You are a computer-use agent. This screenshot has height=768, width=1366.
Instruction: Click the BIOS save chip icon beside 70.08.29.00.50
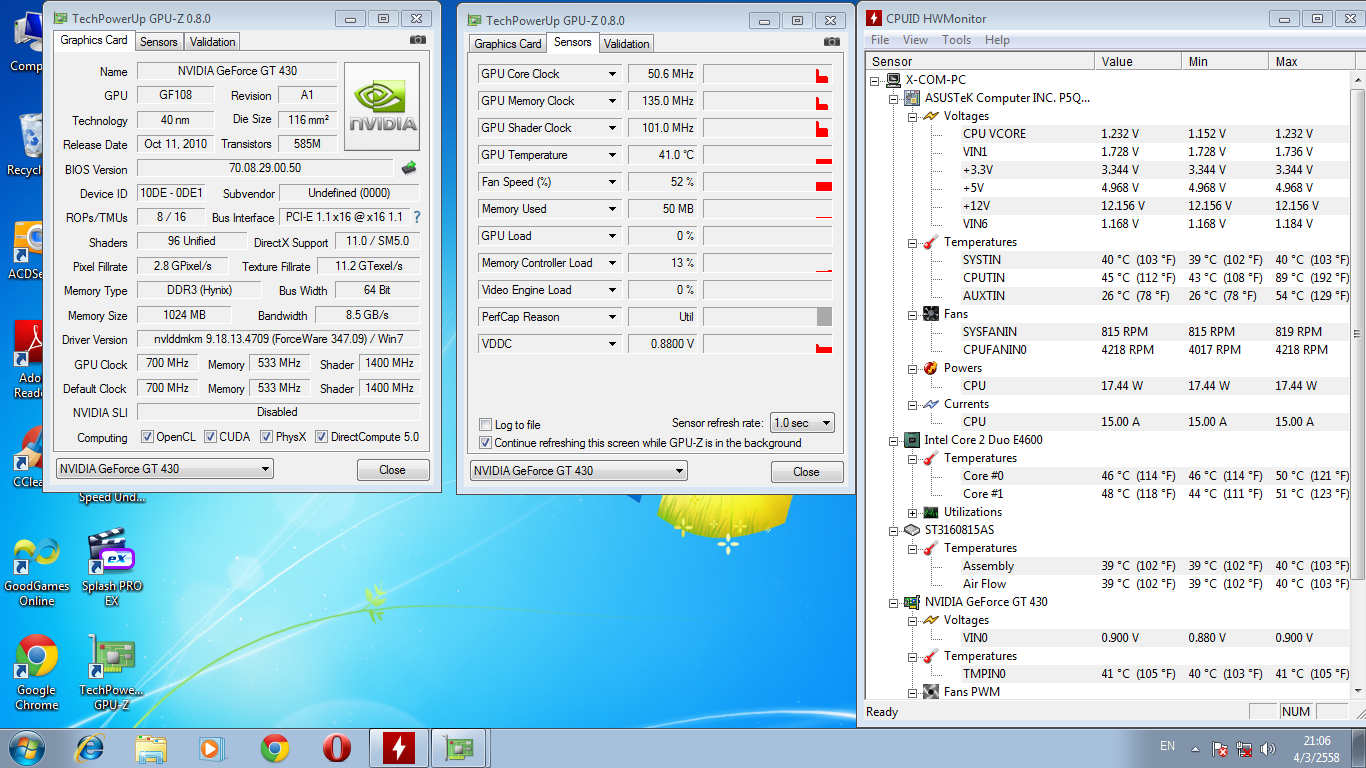point(409,168)
